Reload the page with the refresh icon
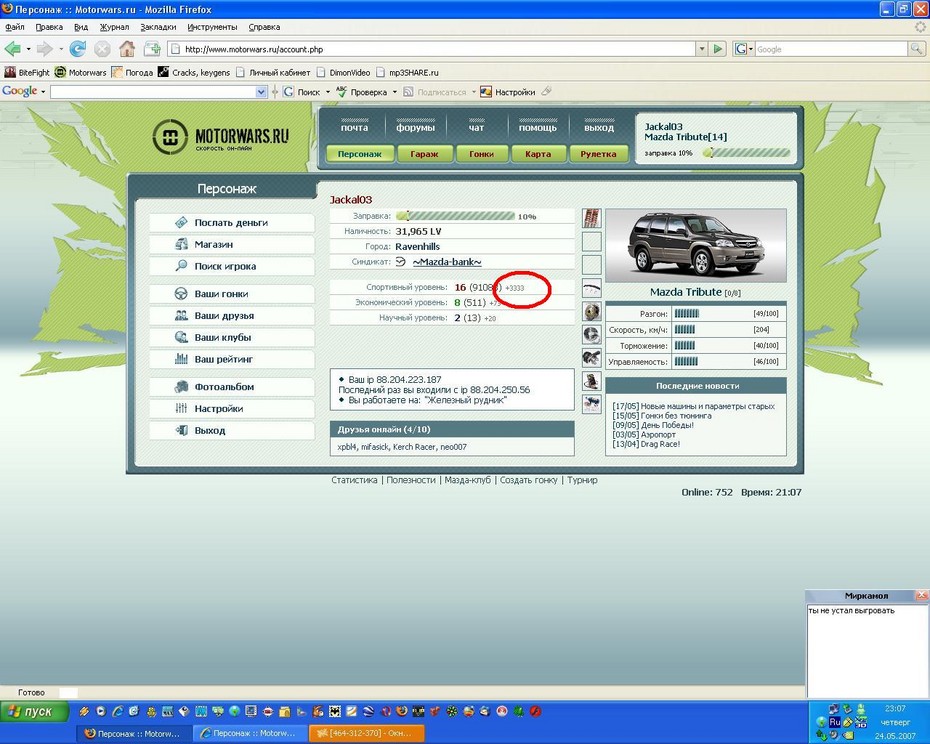This screenshot has height=744, width=930. point(77,49)
